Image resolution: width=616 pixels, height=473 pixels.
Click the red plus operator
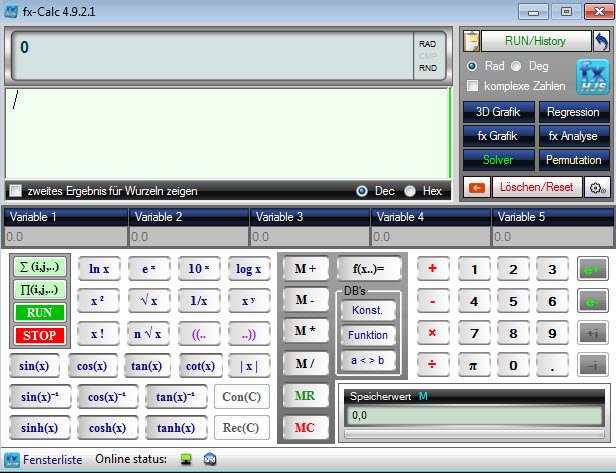click(433, 269)
